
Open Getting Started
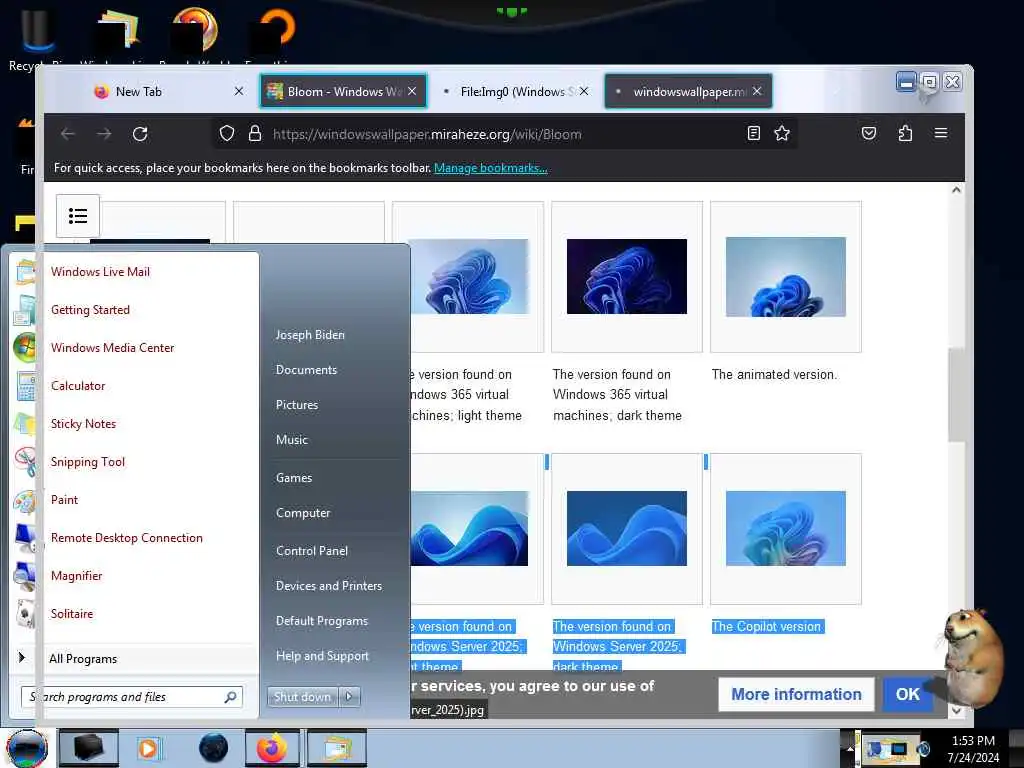click(90, 310)
